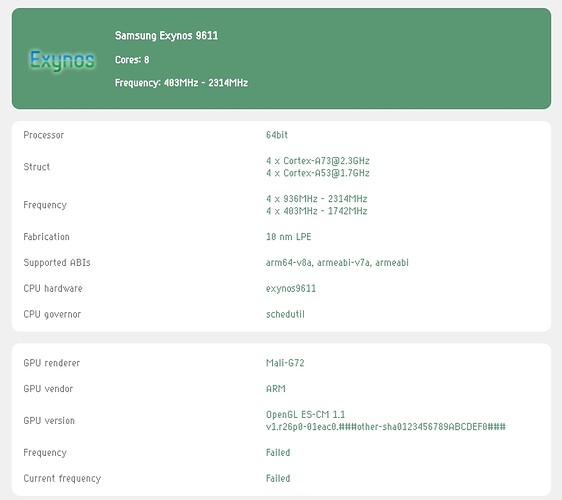Click 4 x Cortex-A73@2.3GHz value
The image size is (562, 500).
pos(318,161)
